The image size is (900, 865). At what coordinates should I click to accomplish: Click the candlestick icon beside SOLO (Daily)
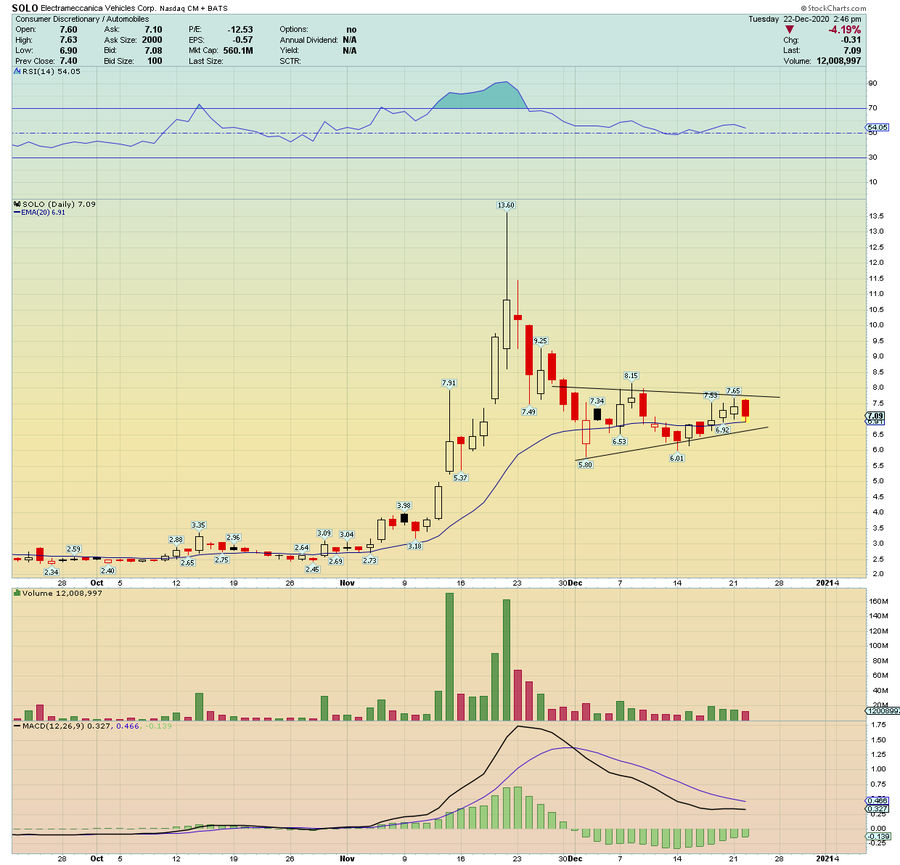(x=17, y=204)
